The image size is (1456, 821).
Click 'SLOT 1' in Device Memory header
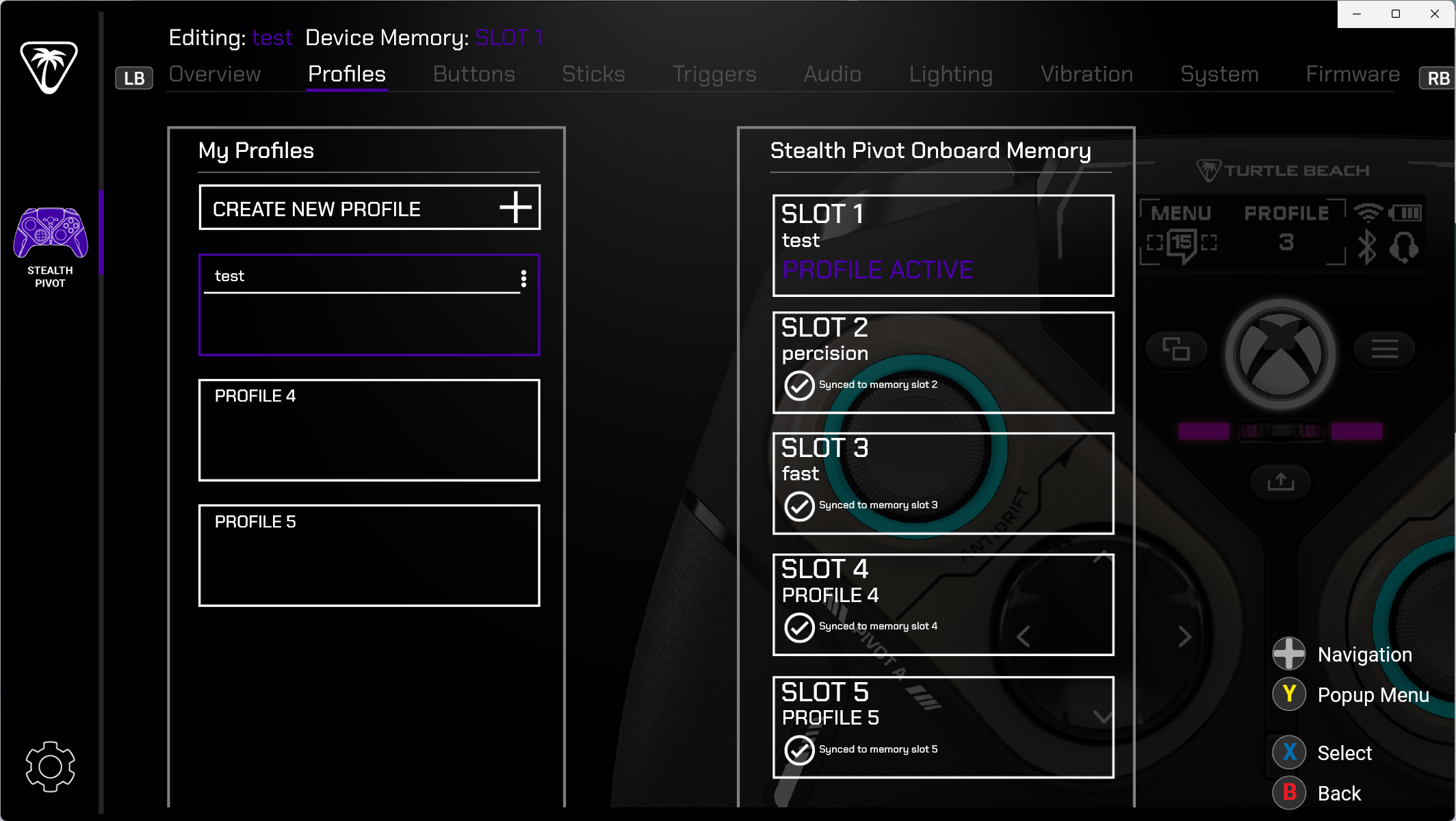[509, 38]
